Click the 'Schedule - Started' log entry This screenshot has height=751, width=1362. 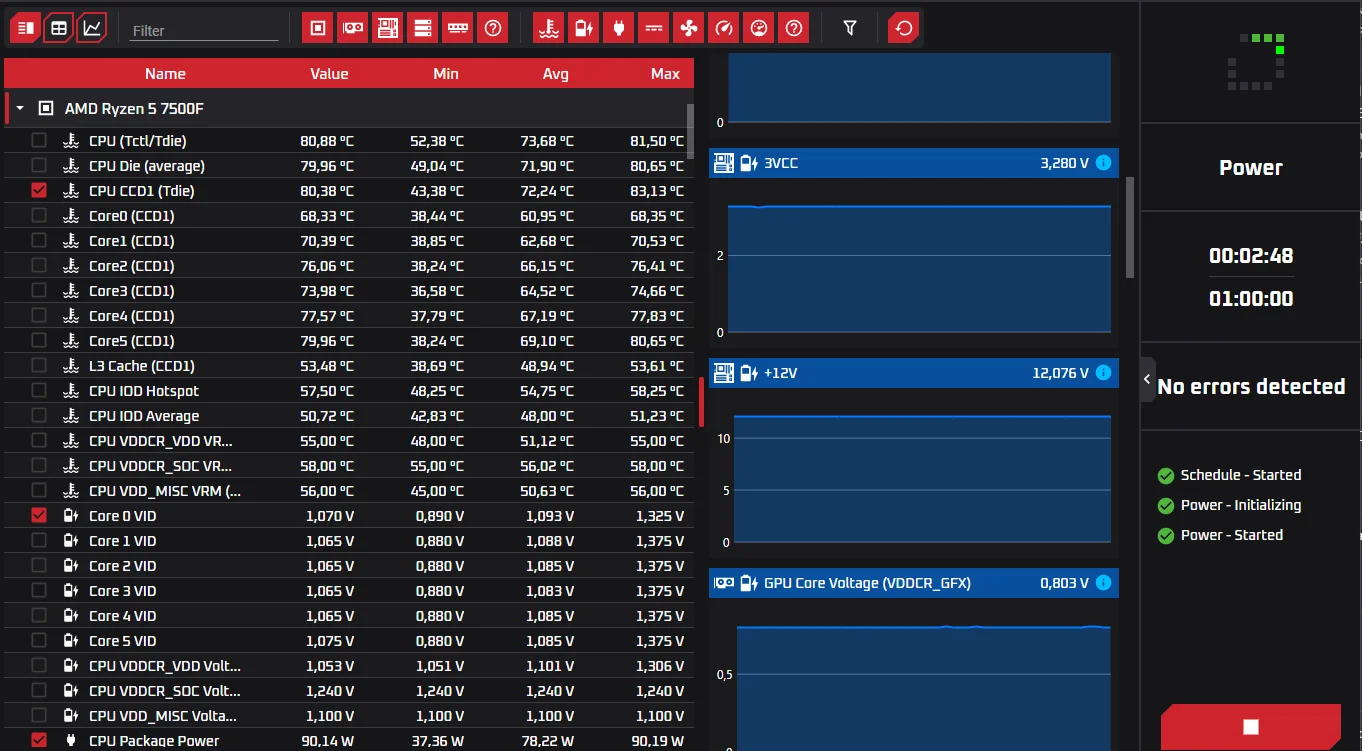(1241, 475)
